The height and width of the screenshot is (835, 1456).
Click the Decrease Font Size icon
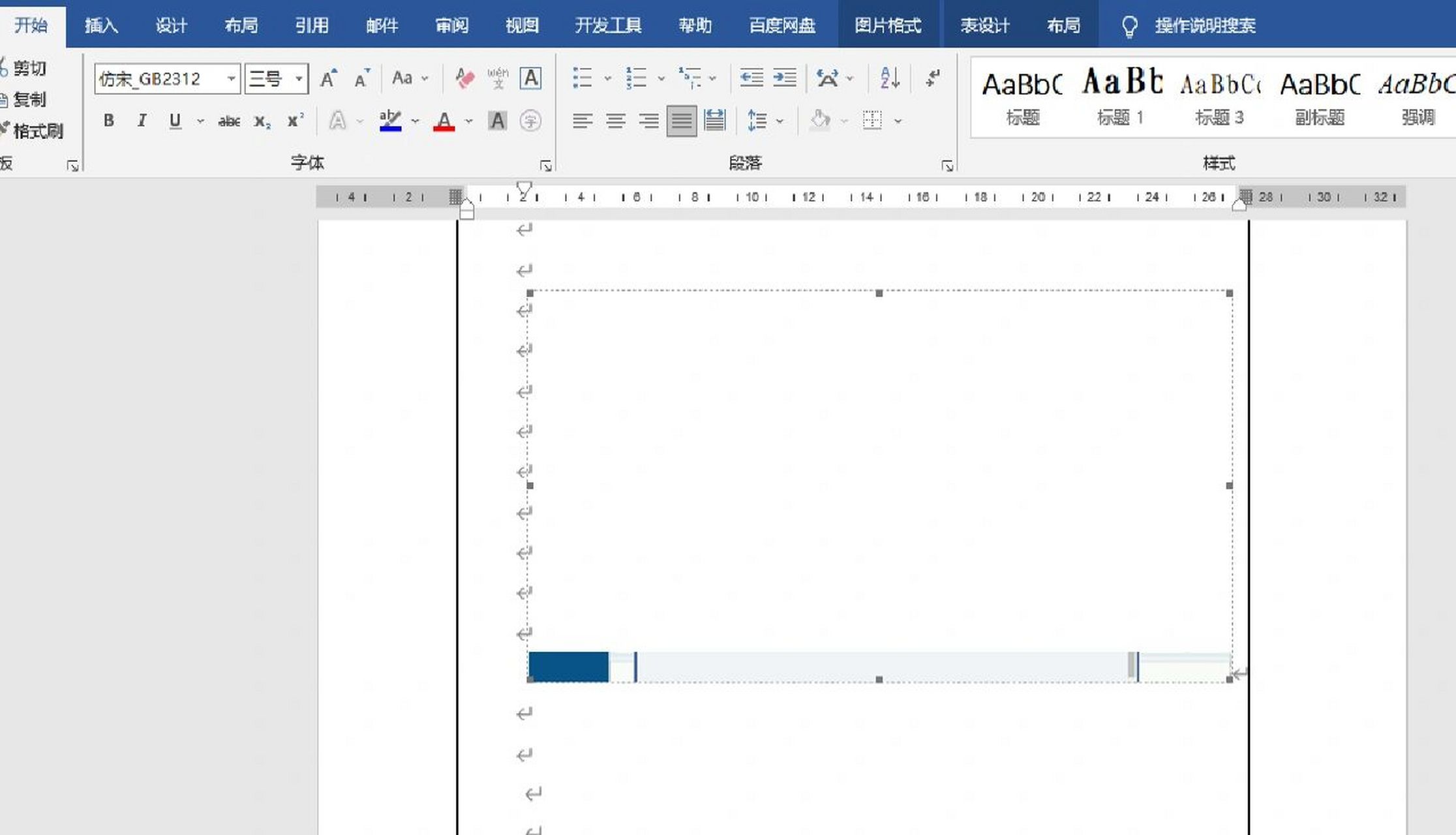[x=361, y=79]
